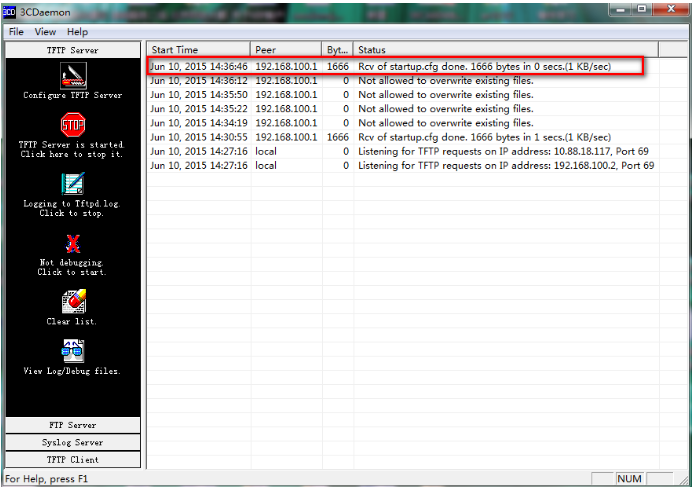The height and width of the screenshot is (494, 697).
Task: Open the View Log/Debug files icon
Action: [73, 351]
